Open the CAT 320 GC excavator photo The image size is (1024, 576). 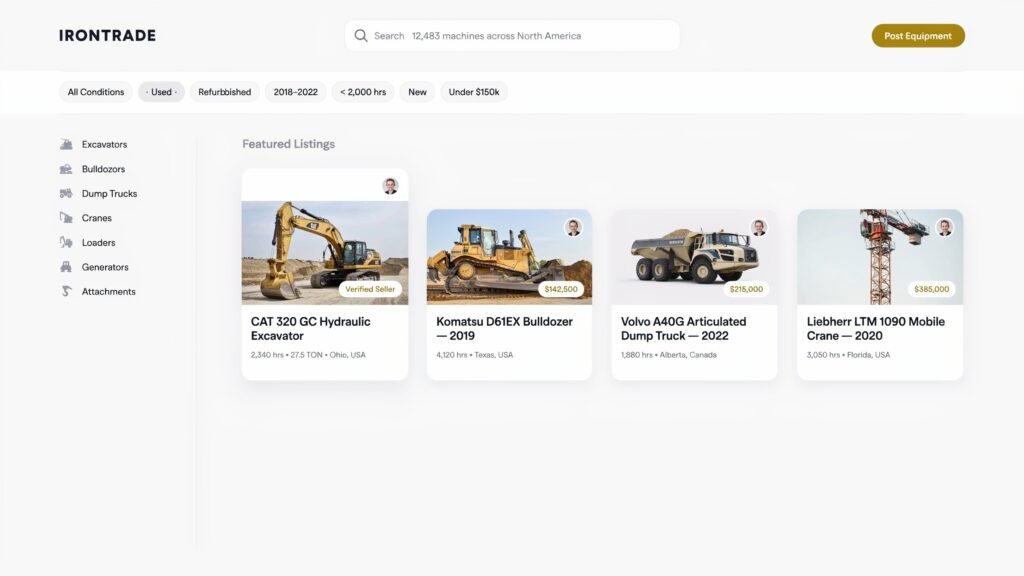(325, 253)
